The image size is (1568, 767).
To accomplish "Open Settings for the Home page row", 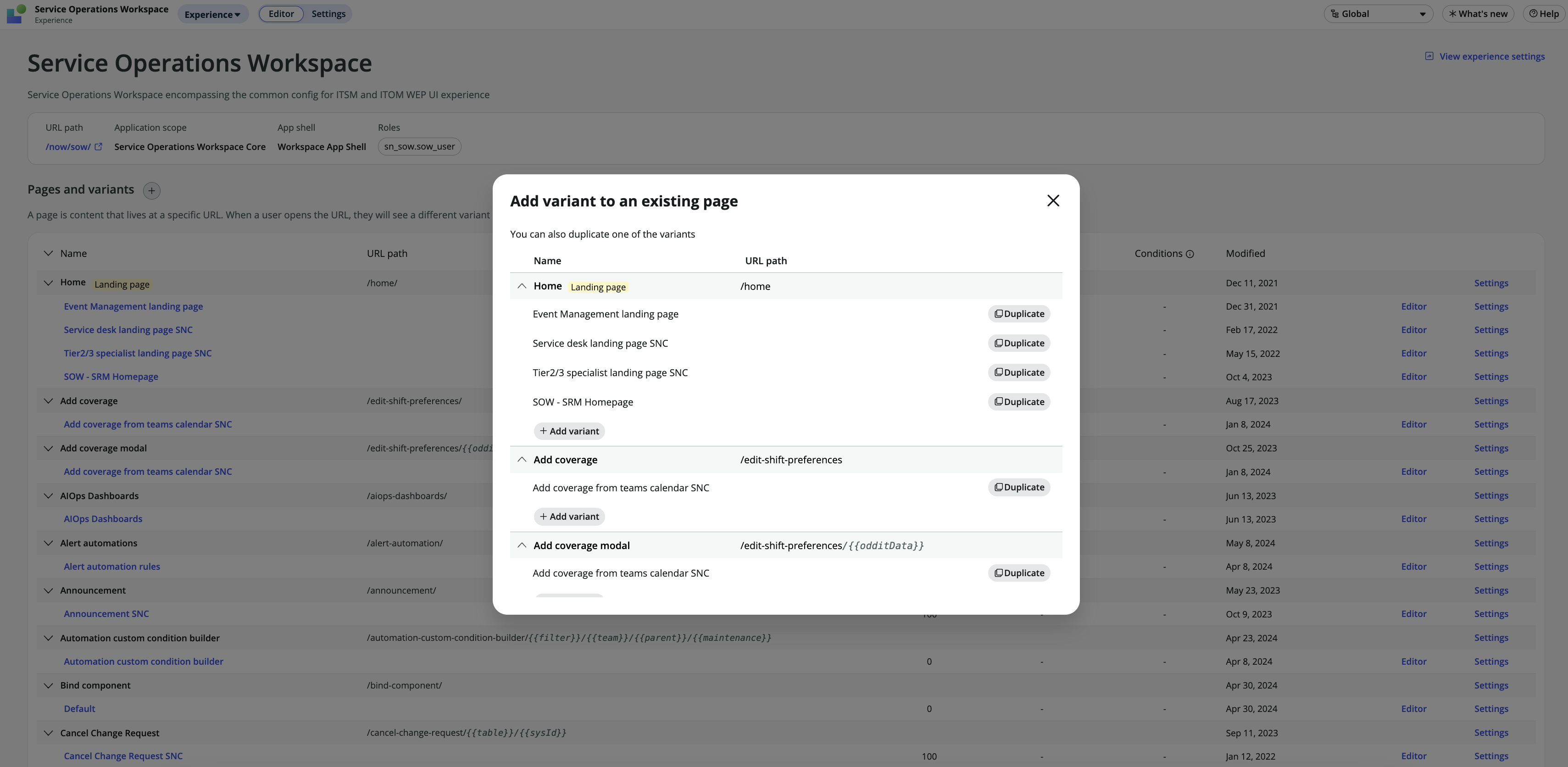I will pyautogui.click(x=1490, y=283).
